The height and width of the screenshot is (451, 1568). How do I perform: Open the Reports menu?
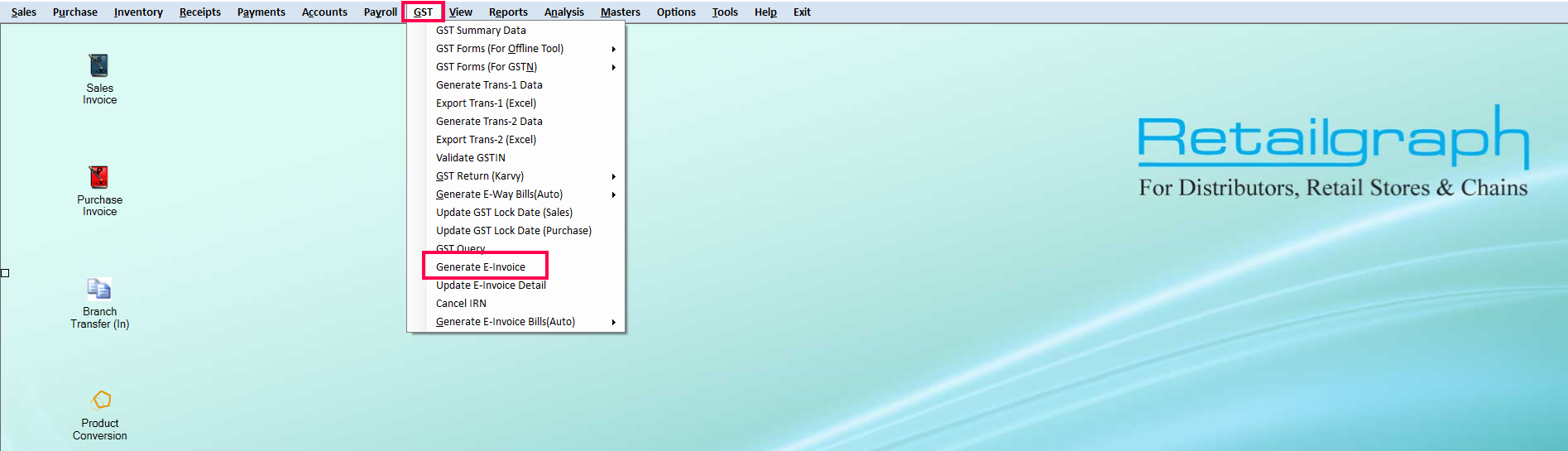coord(508,12)
